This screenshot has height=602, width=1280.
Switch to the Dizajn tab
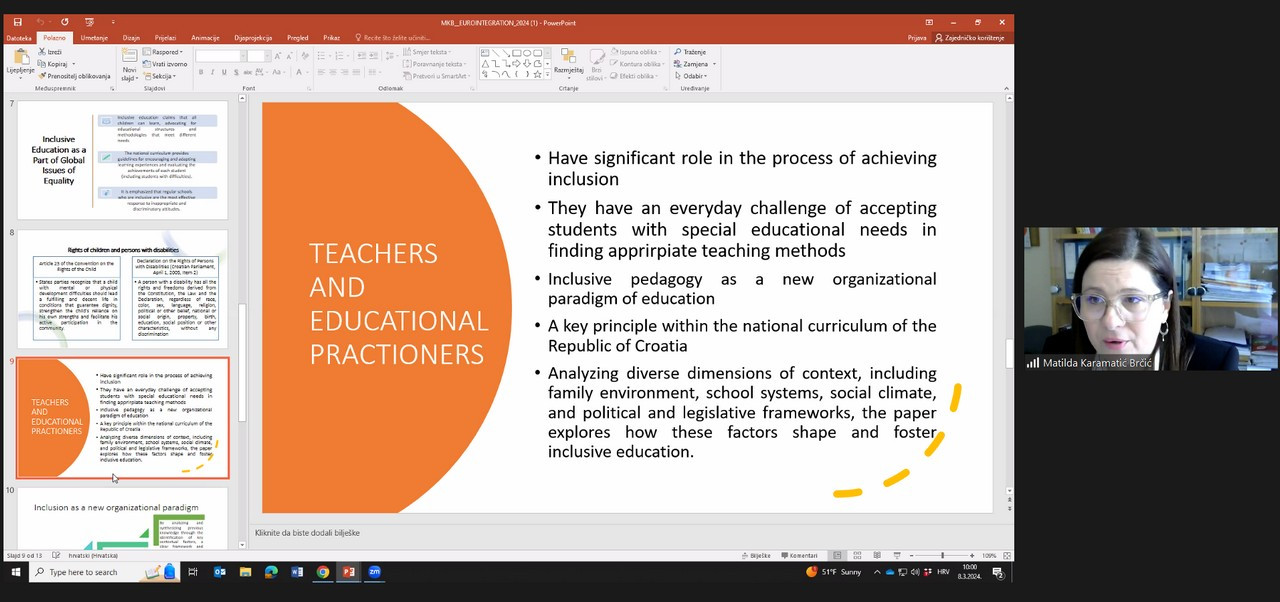[x=131, y=38]
